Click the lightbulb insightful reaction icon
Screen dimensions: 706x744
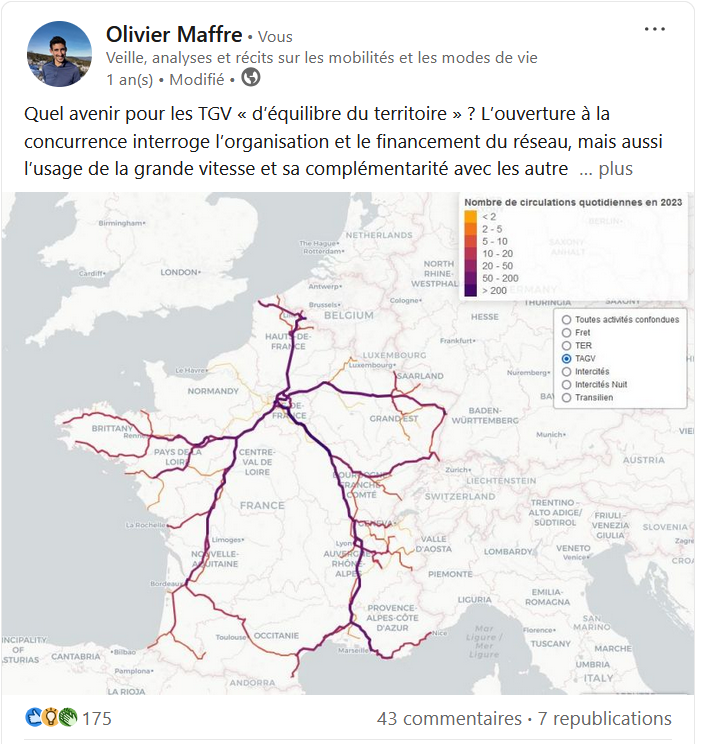(50, 718)
